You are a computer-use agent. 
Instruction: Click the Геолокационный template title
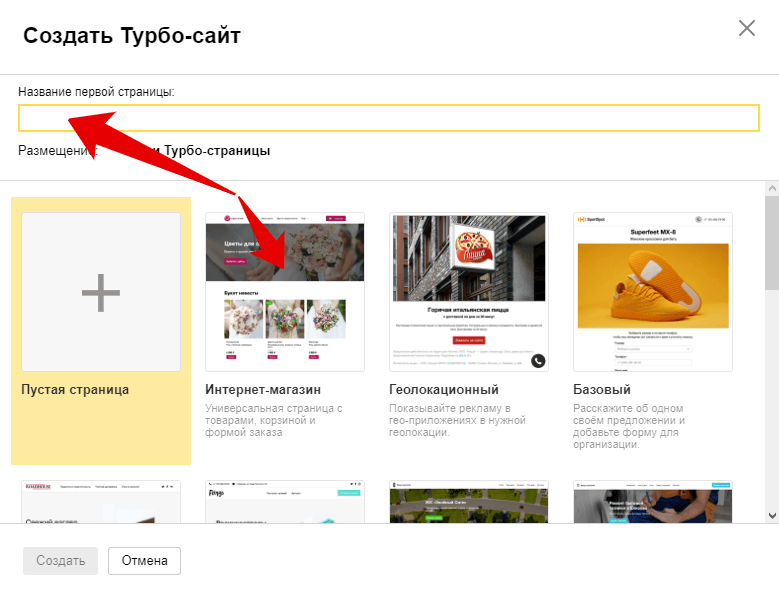point(443,389)
